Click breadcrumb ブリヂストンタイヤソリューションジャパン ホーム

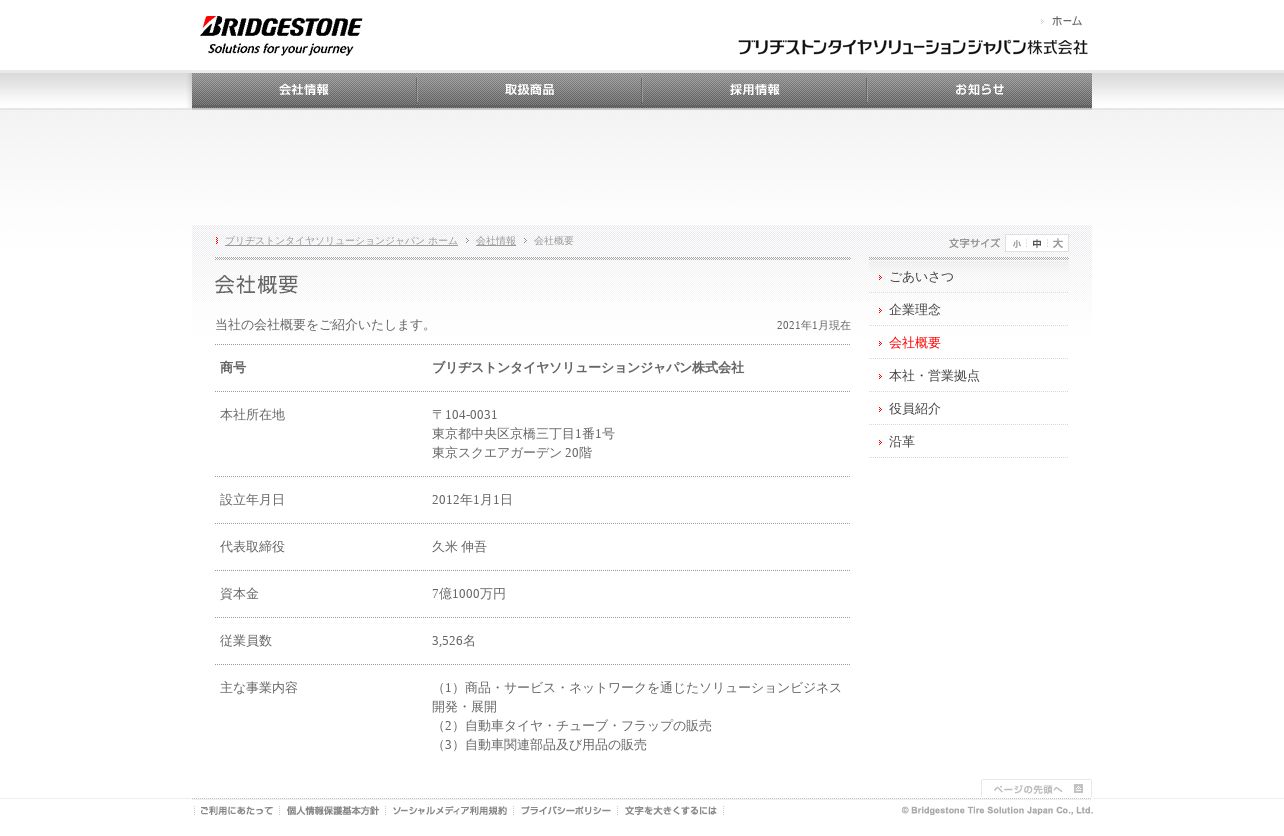[x=341, y=241]
